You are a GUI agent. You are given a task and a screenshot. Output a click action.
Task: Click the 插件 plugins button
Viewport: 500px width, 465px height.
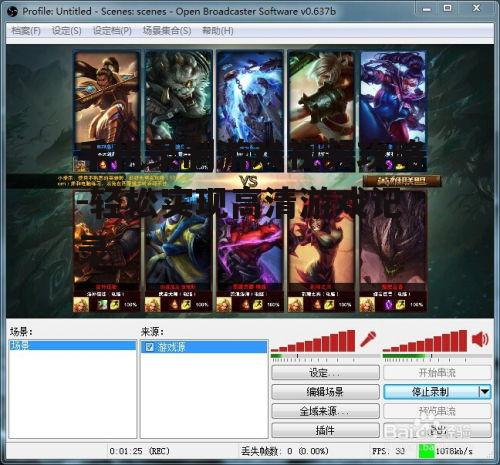pyautogui.click(x=325, y=430)
